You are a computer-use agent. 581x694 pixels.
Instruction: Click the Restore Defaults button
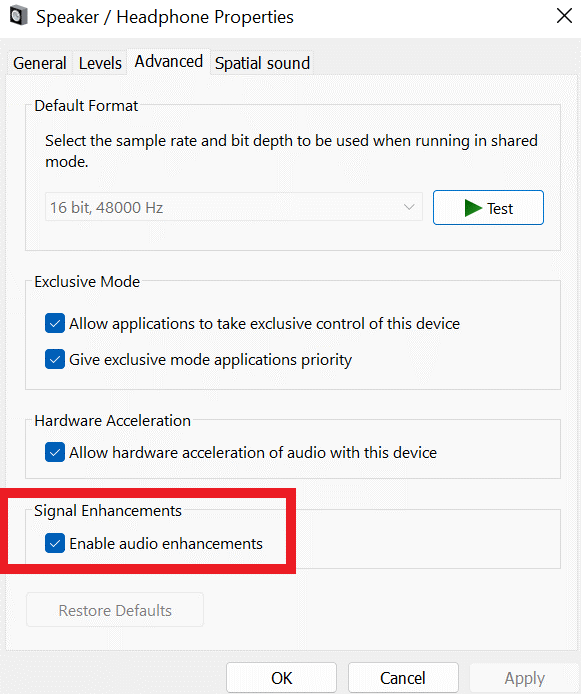point(115,610)
